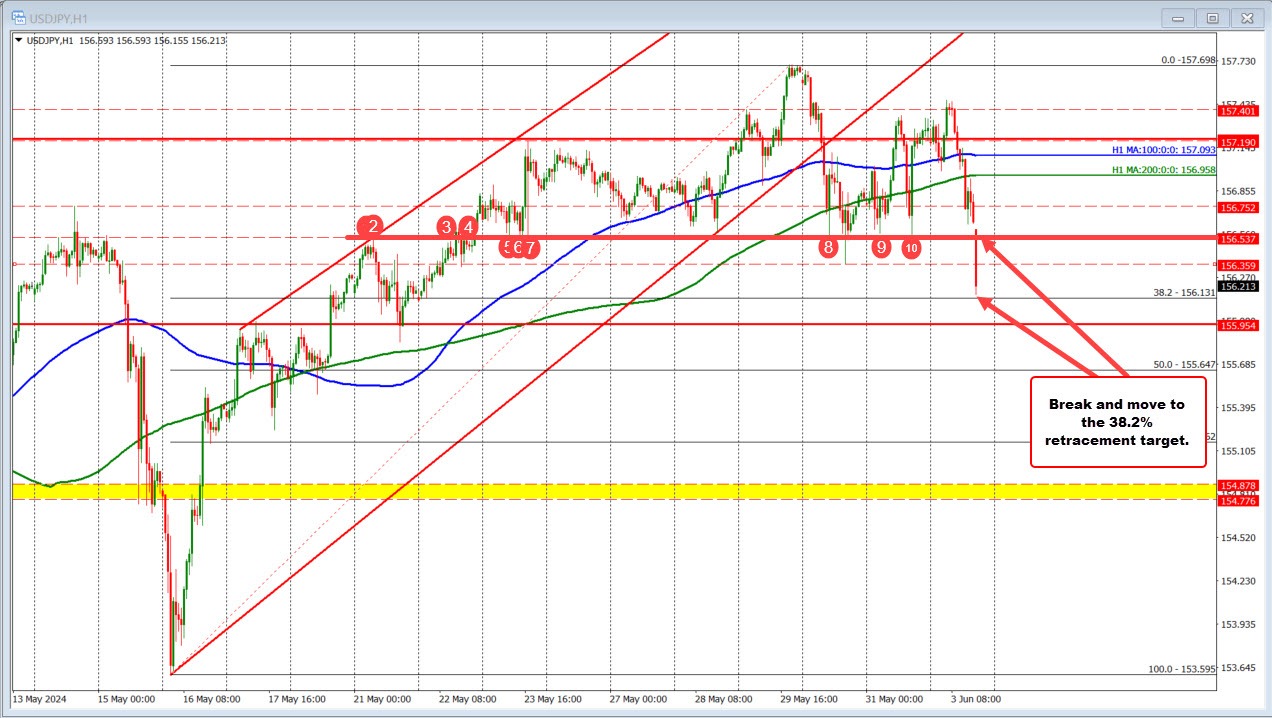
Task: Select the 154.776 red price label
Action: [1238, 500]
